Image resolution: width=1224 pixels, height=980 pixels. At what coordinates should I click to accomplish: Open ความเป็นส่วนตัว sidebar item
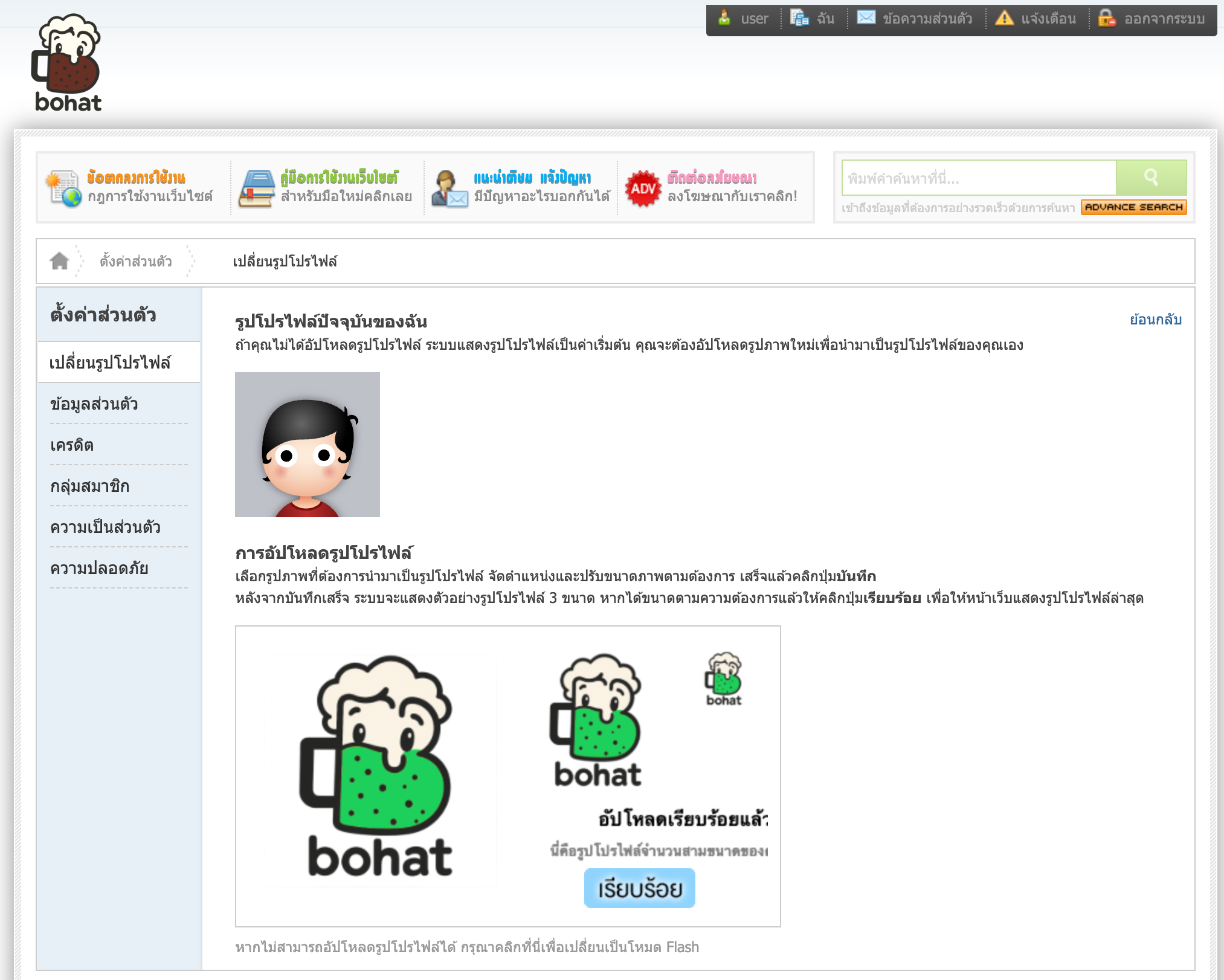click(105, 527)
